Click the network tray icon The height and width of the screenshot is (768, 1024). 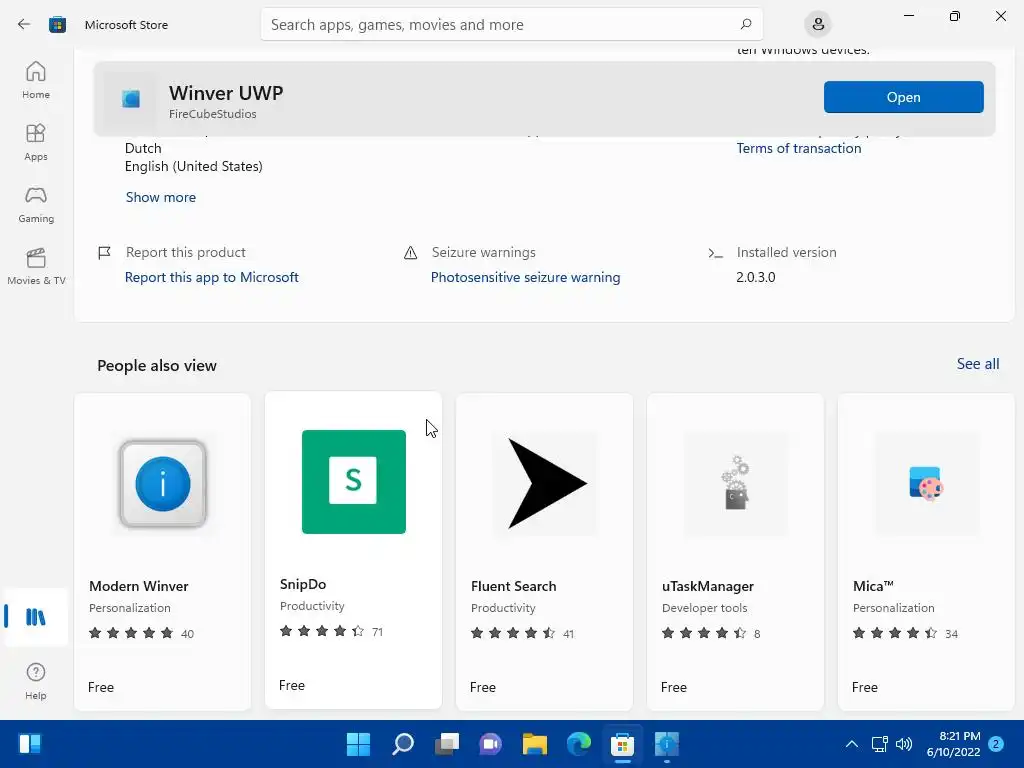[x=880, y=744]
